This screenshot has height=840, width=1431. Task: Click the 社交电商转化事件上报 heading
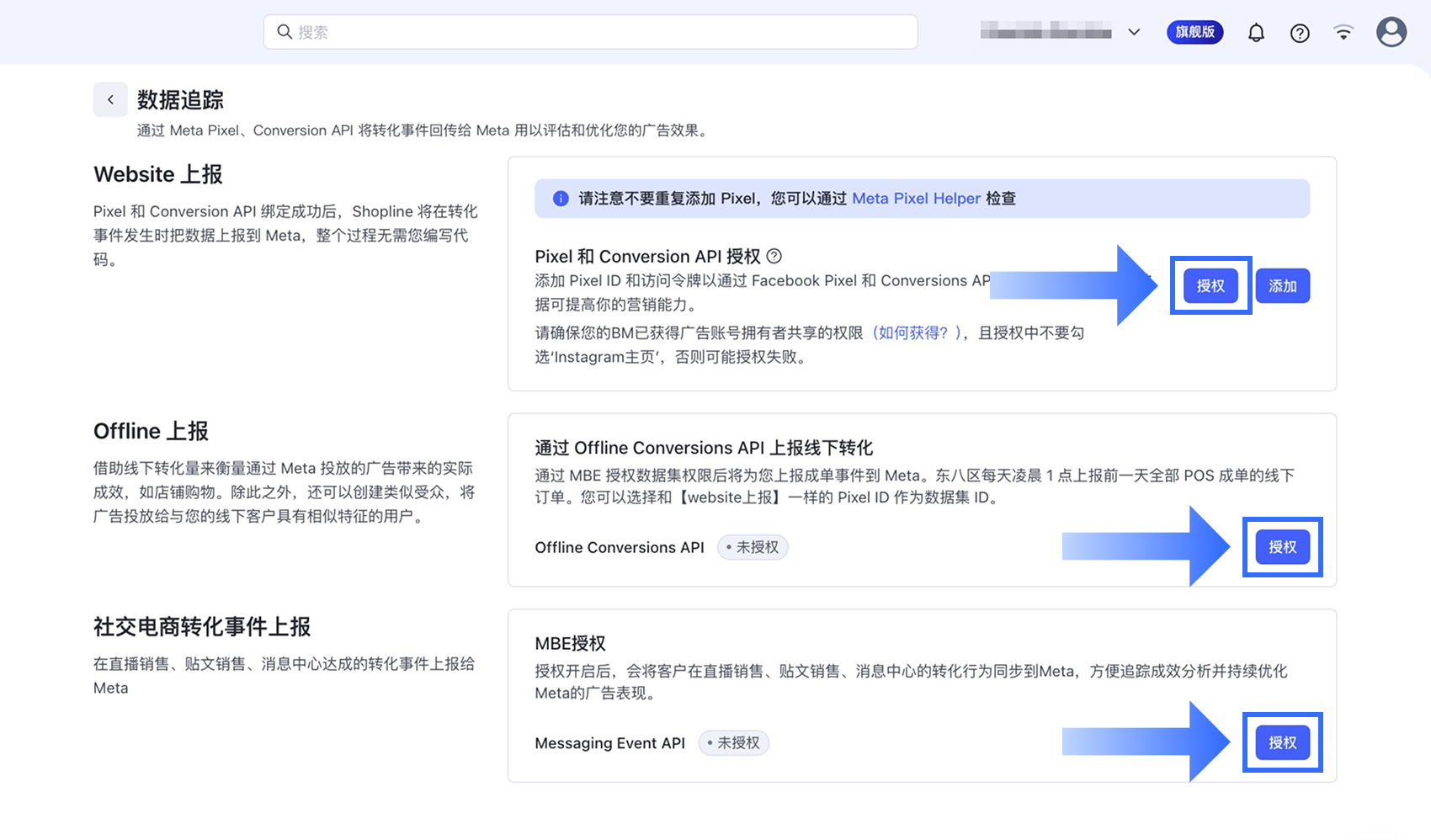(x=202, y=627)
